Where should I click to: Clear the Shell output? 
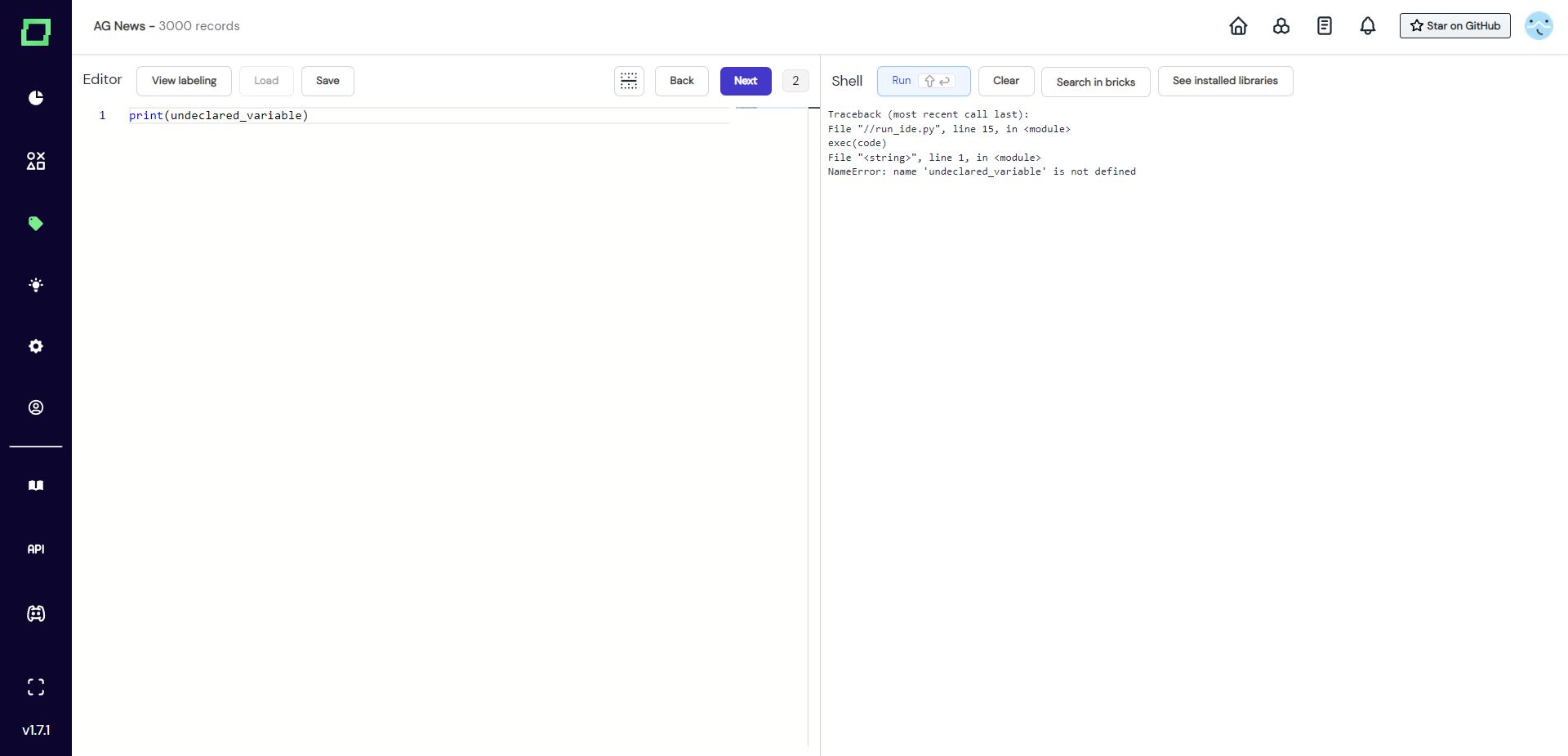coord(1006,81)
